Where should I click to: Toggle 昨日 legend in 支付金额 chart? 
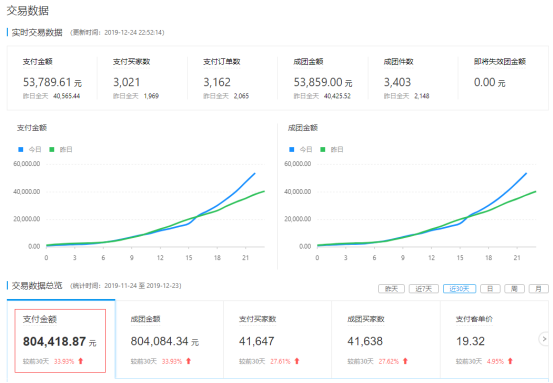61,150
